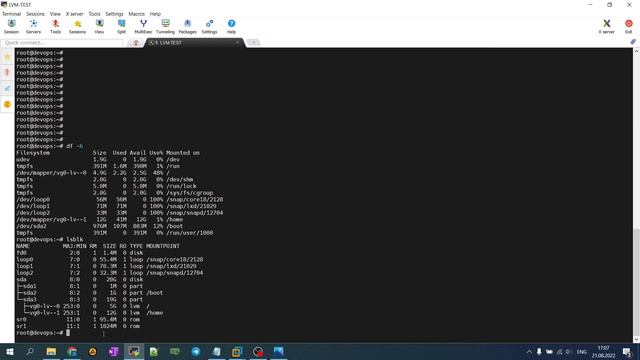The image size is (640, 360).
Task: Click the paperclip icon at right
Action: click(x=633, y=42)
